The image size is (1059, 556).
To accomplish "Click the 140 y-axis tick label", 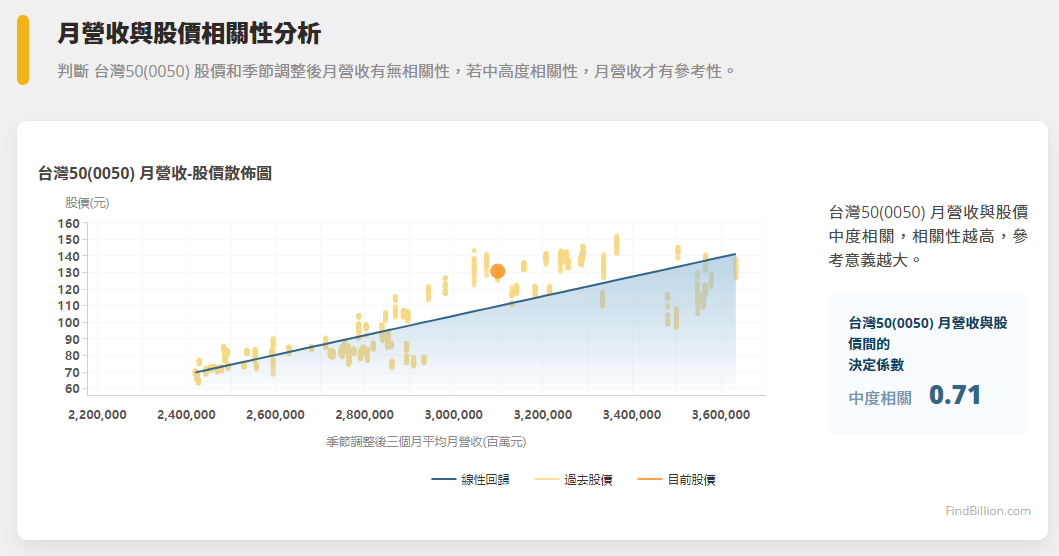I will coord(69,257).
